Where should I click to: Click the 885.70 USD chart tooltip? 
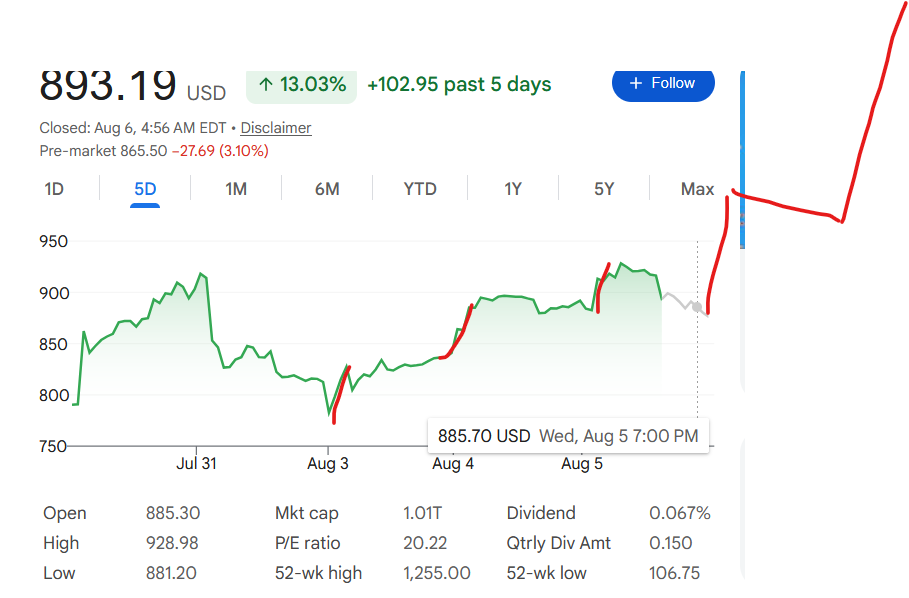[568, 436]
